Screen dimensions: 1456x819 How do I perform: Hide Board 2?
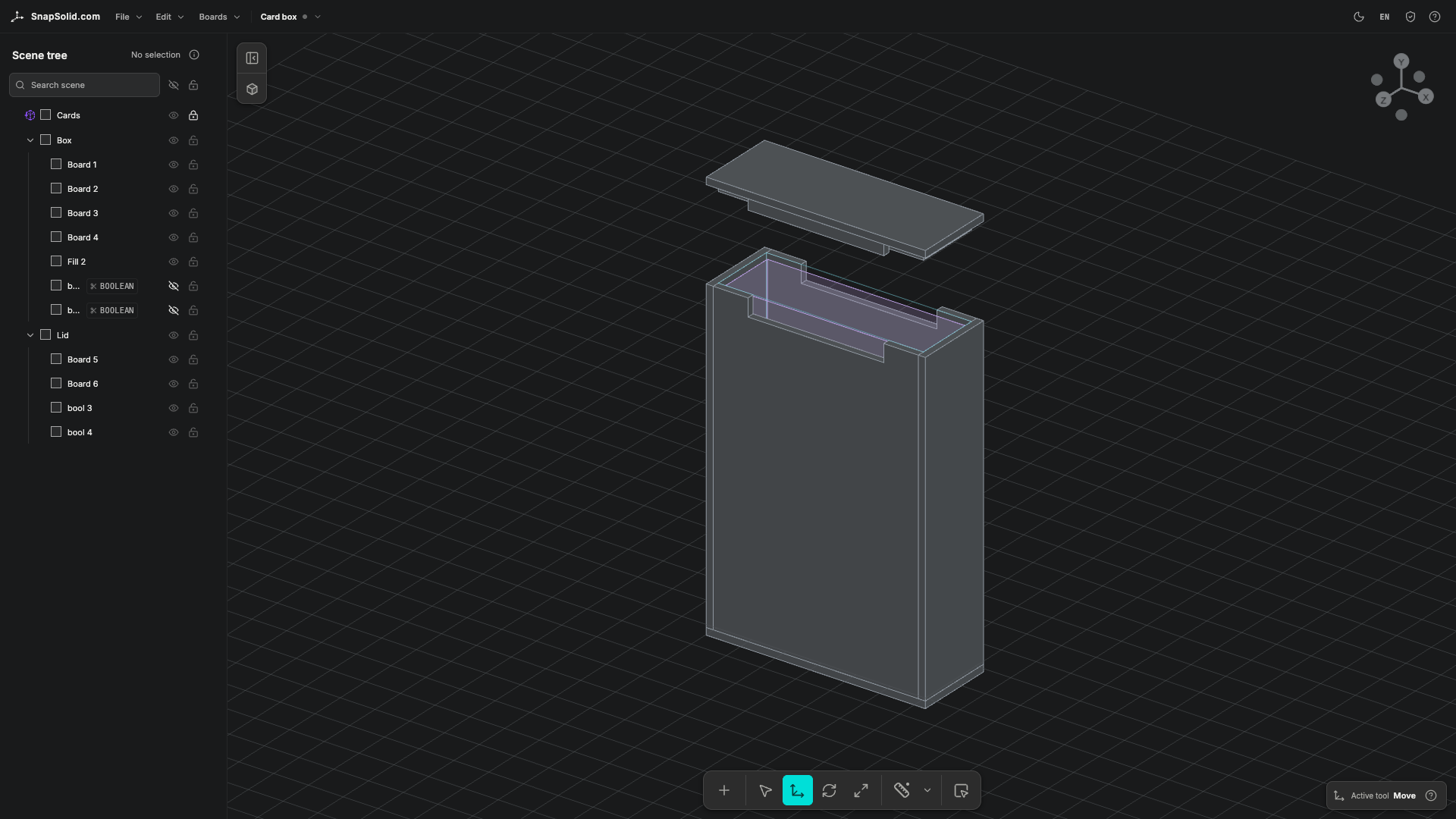pyautogui.click(x=174, y=189)
